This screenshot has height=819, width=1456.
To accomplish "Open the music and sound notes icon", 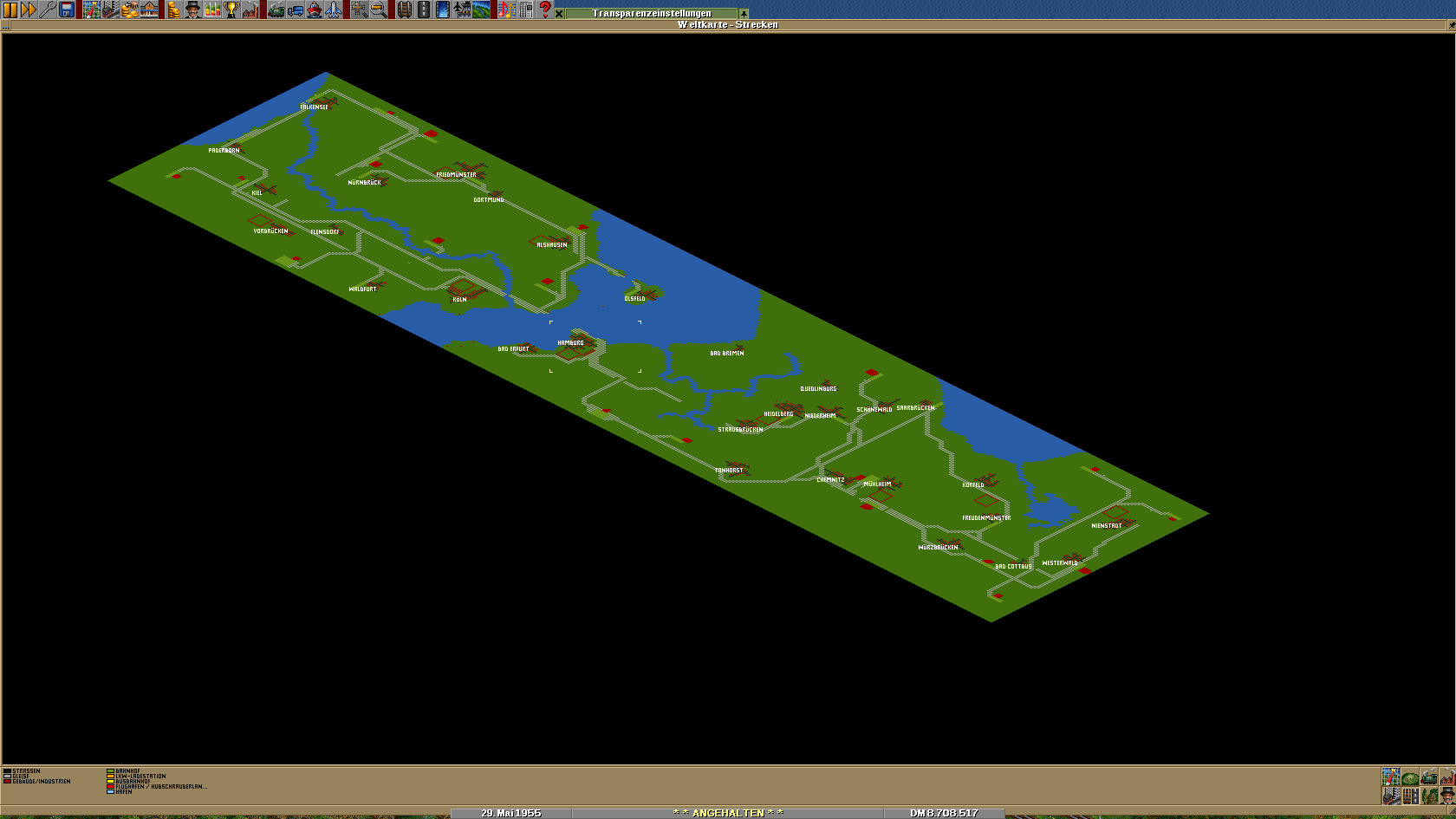I will [x=507, y=10].
